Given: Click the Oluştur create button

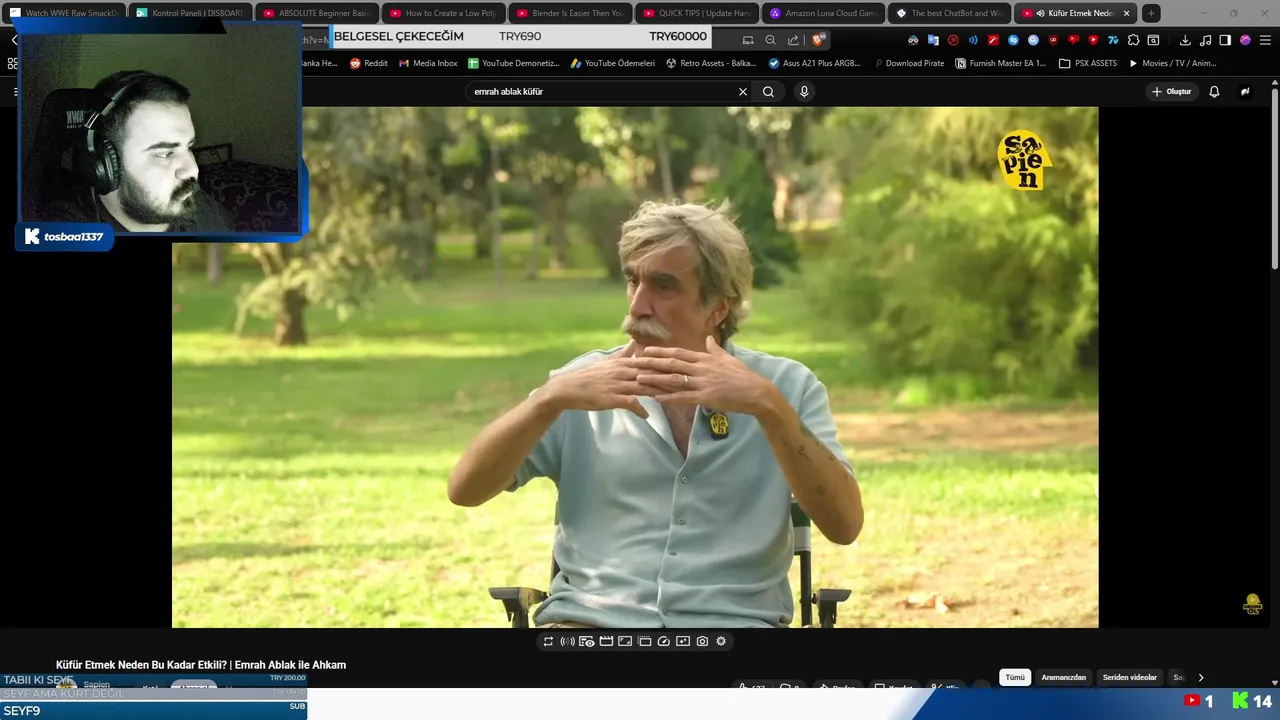Looking at the screenshot, I should point(1171,91).
